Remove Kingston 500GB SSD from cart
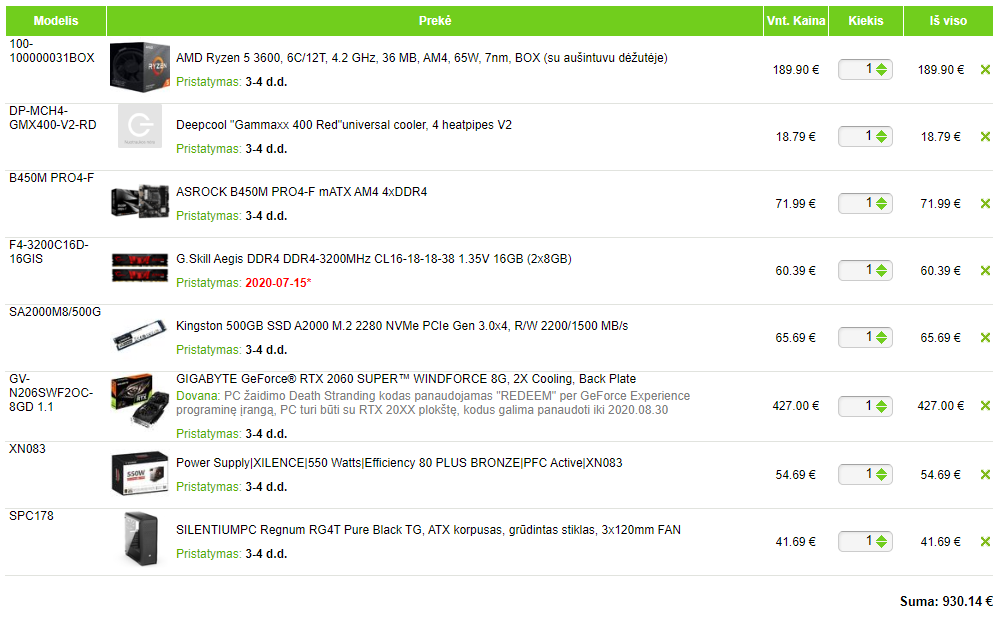The image size is (998, 636). click(985, 337)
